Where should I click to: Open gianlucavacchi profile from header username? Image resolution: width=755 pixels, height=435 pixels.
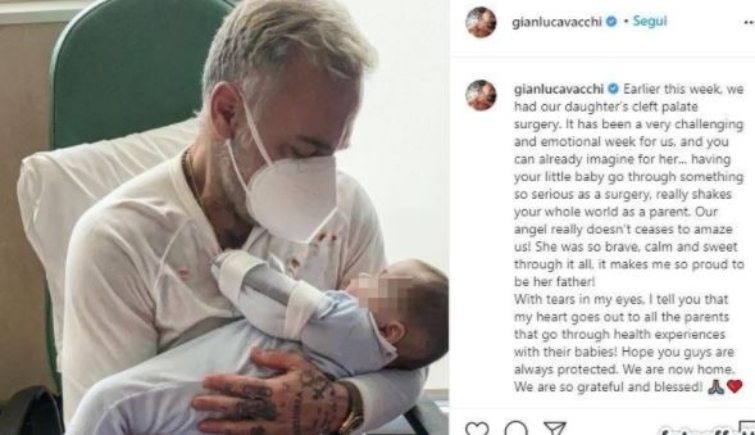pyautogui.click(x=557, y=22)
